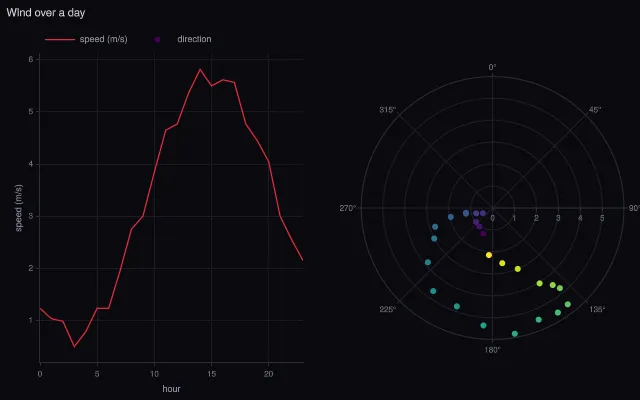The height and width of the screenshot is (400, 640).
Task: Click the polar radial tick label 3
Action: [558, 218]
